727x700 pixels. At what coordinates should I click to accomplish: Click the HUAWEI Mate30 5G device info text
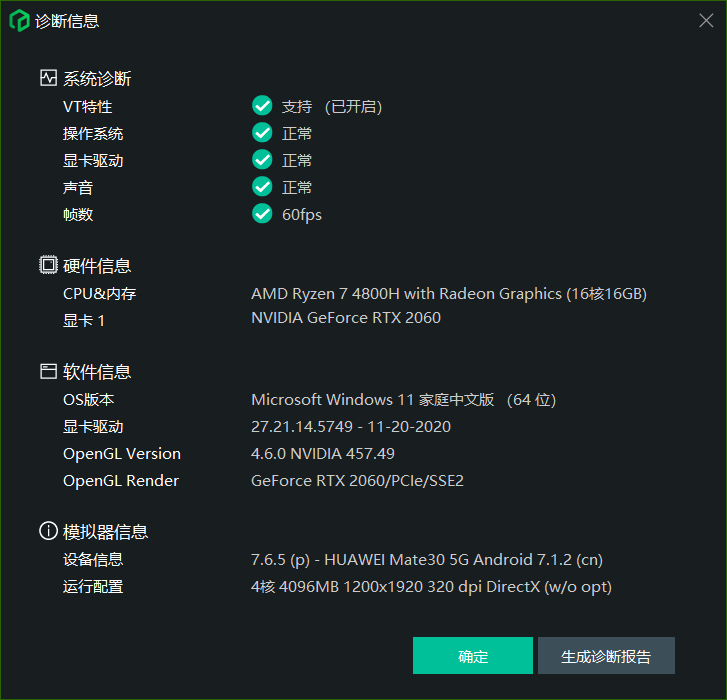click(x=427, y=560)
